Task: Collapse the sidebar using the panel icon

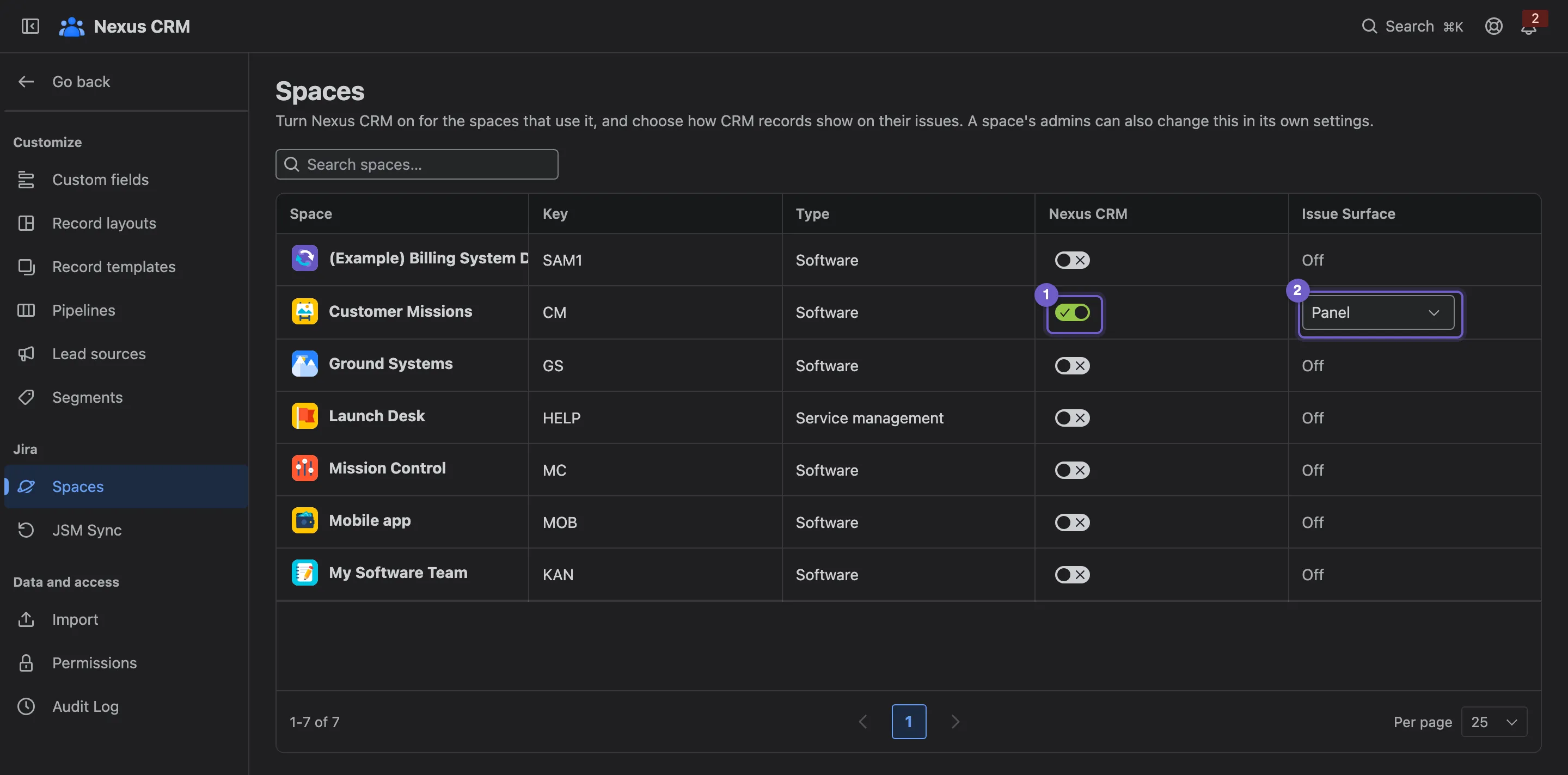Action: [x=30, y=26]
